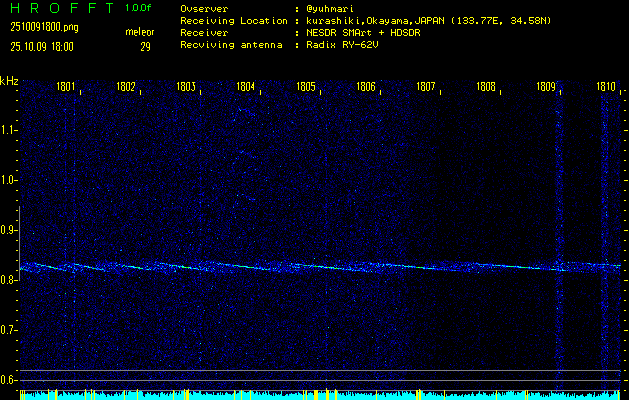Click the kHz axis unit label
This screenshot has height=400, width=629.
(x=9, y=80)
